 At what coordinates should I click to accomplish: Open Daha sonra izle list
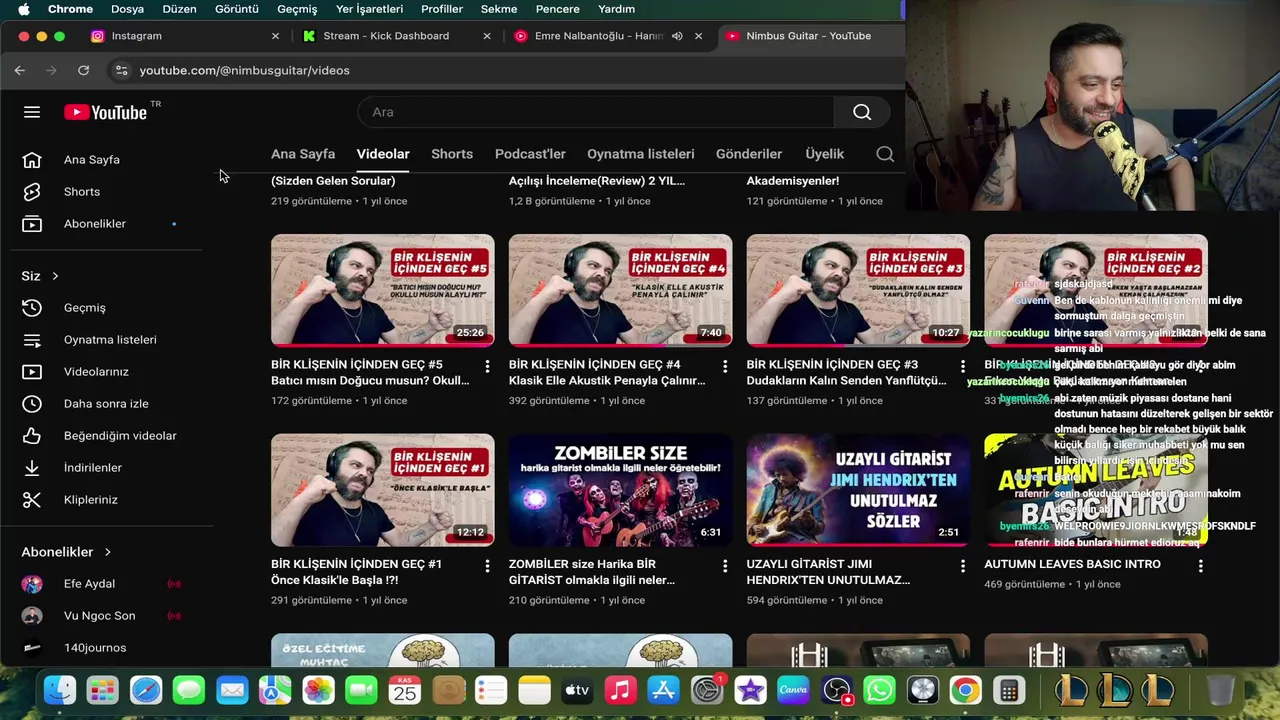tap(106, 404)
